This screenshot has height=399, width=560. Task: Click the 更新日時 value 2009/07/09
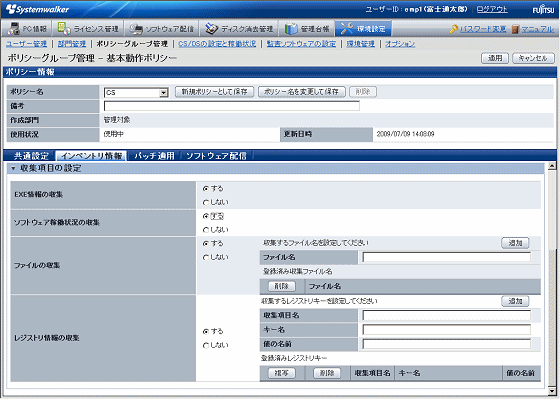[x=405, y=134]
